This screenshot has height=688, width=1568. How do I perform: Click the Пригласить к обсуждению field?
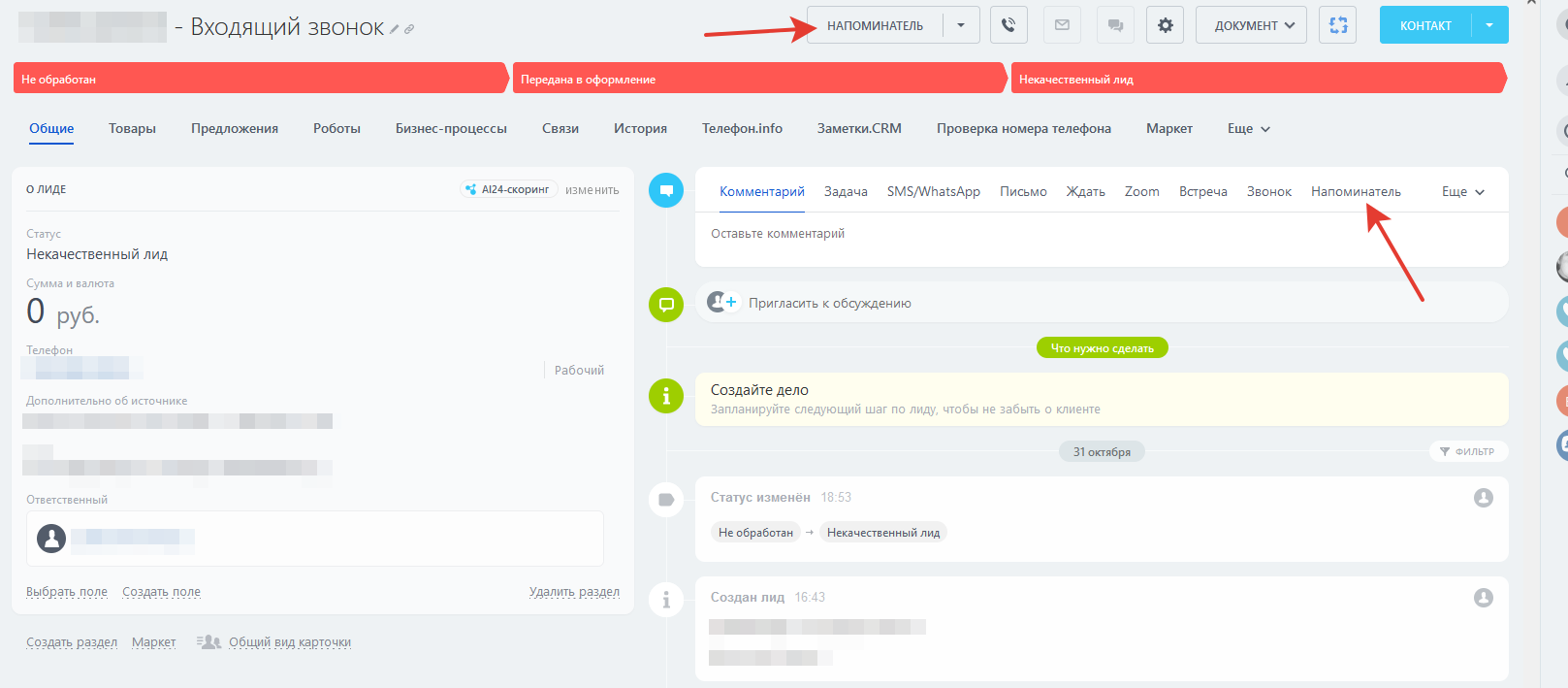click(1102, 303)
